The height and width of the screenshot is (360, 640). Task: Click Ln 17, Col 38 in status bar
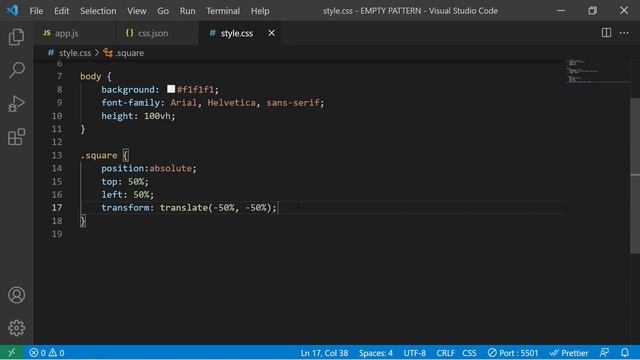click(324, 353)
